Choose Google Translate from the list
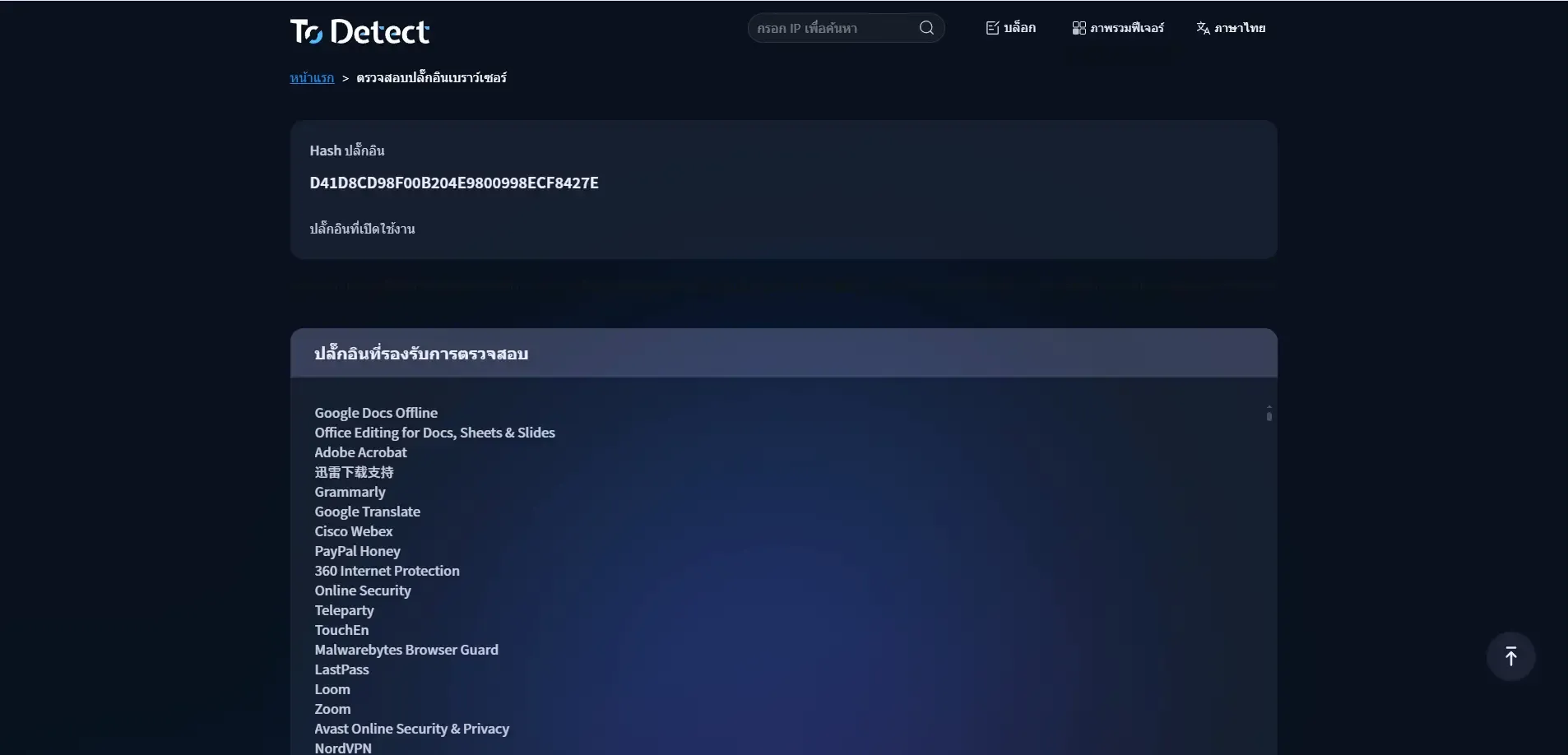 [367, 512]
